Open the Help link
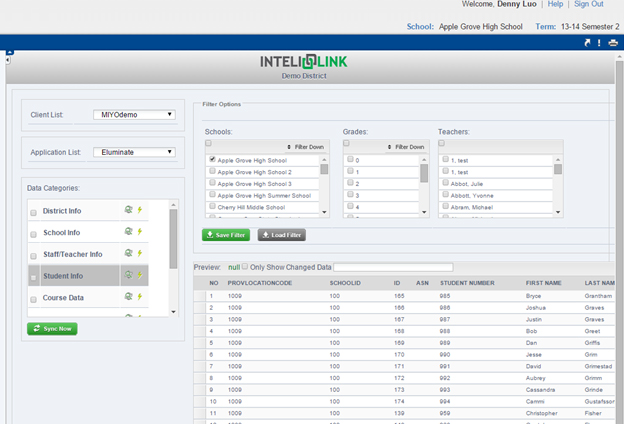The image size is (624, 424). point(555,4)
